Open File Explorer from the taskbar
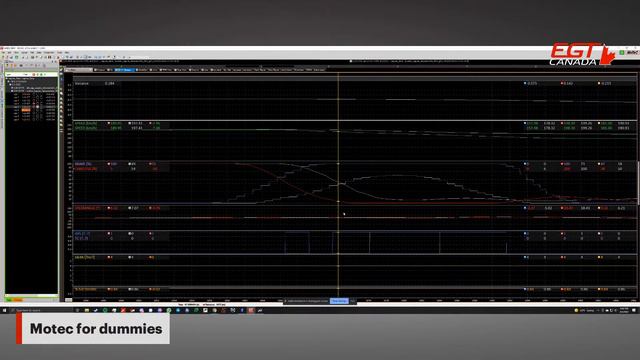The image size is (640, 360). (x=87, y=311)
